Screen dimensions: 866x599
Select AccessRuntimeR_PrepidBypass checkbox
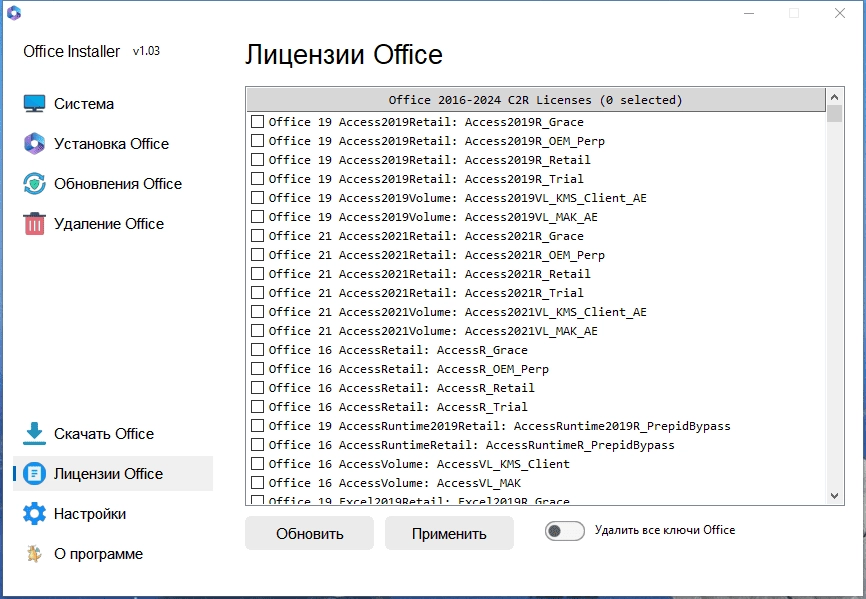(x=257, y=444)
